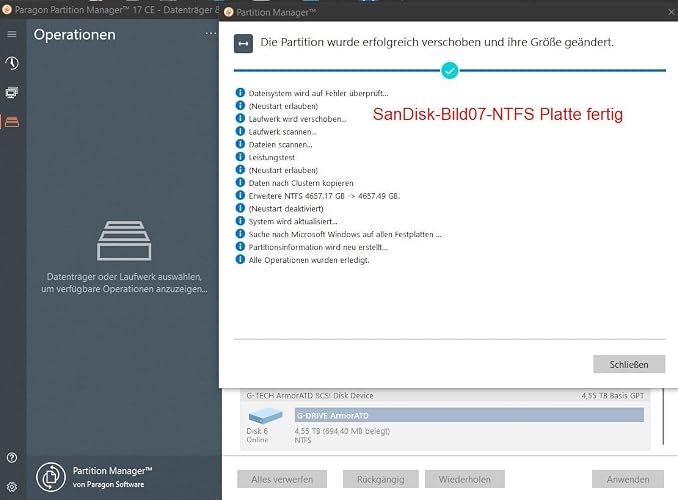Image resolution: width=678 pixels, height=500 pixels.
Task: Click 'Die Partition wurde erfolgreich verschoben' heading
Action: click(437, 42)
